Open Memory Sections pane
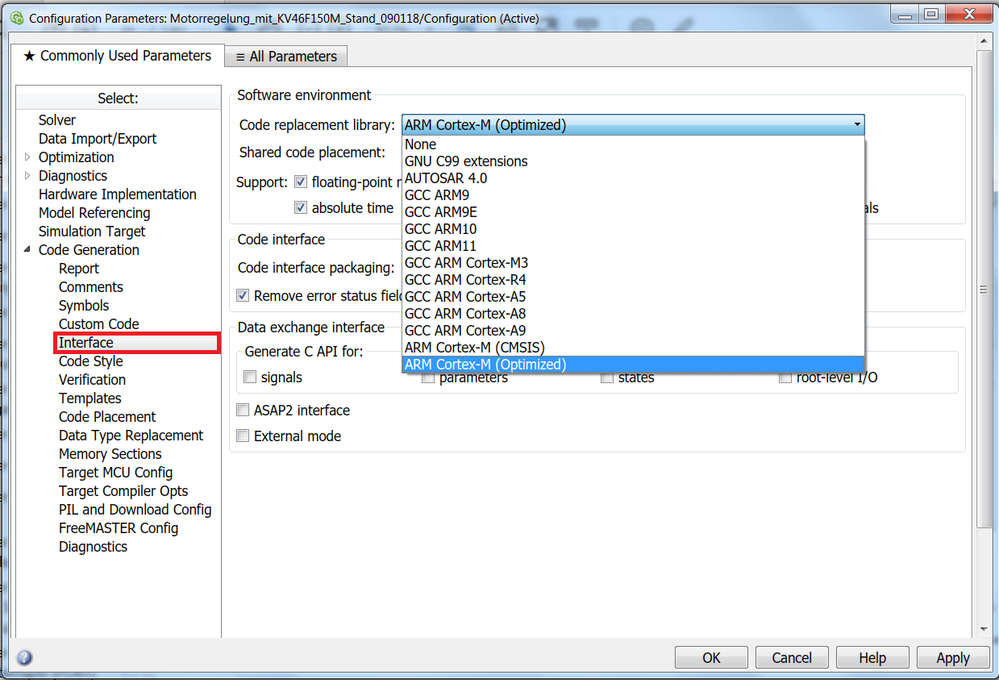Screen dimensions: 999x680 pos(110,453)
